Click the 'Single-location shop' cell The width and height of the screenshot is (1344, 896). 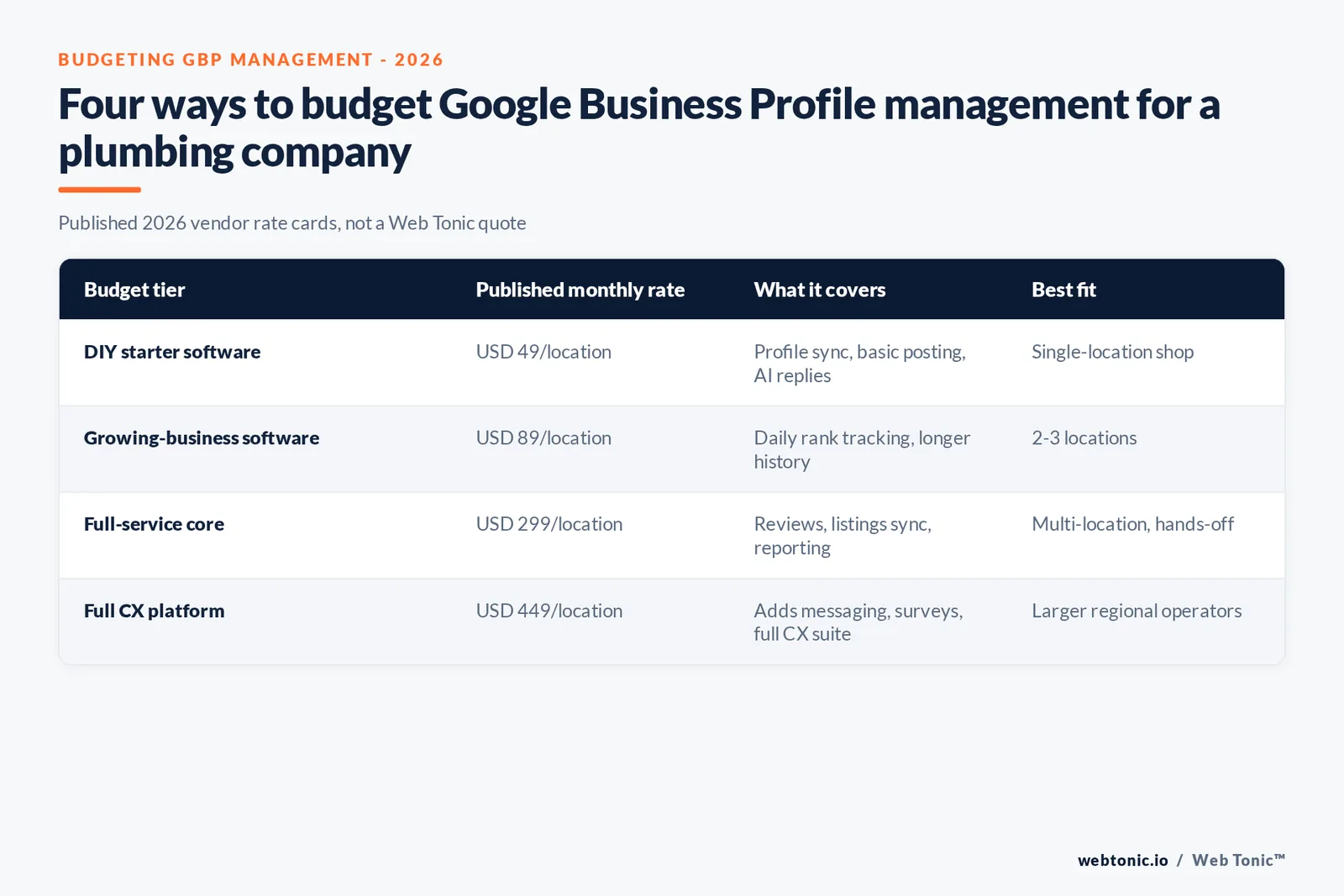[x=1113, y=352]
